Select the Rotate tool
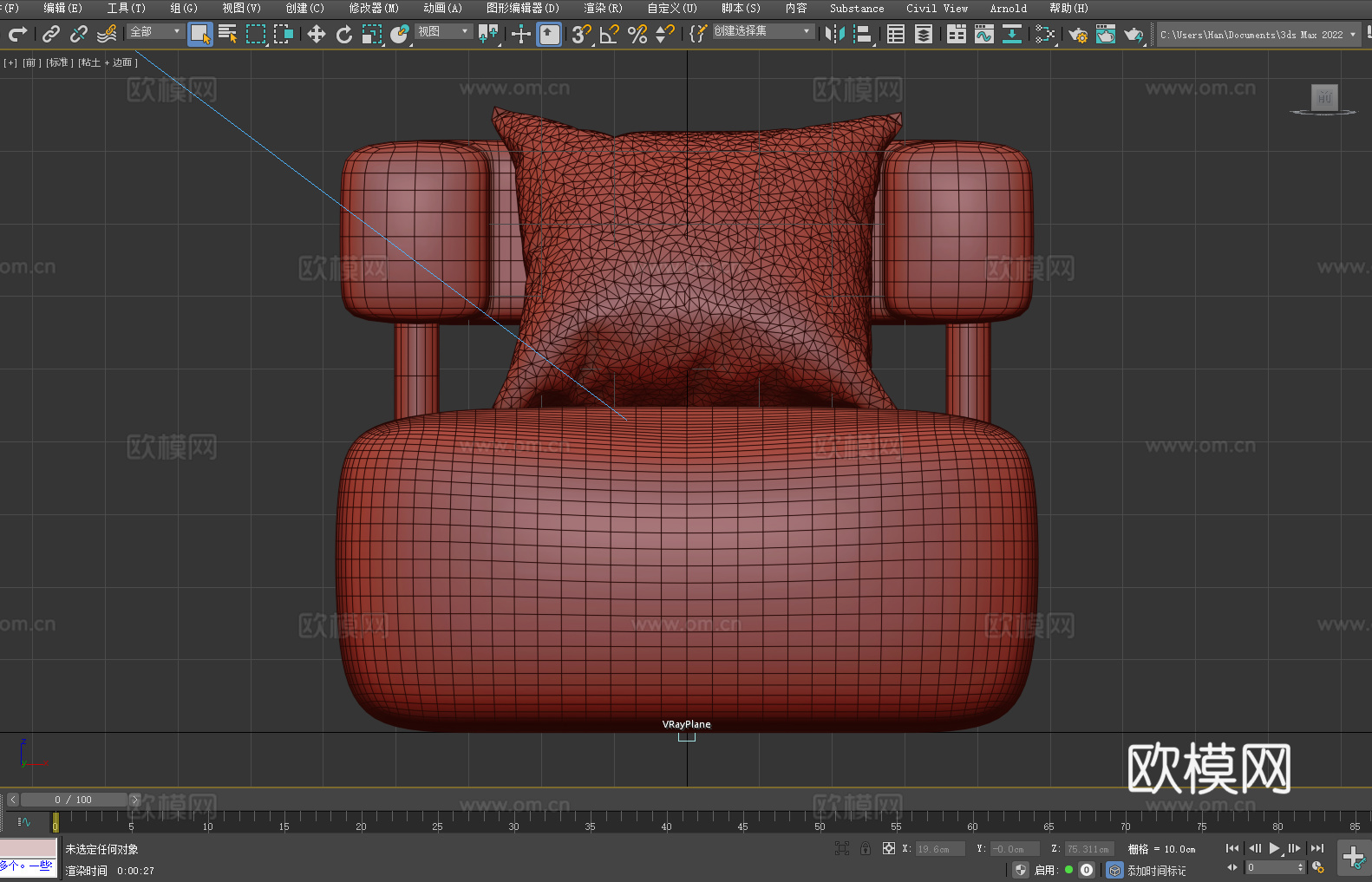Image resolution: width=1372 pixels, height=882 pixels. pyautogui.click(x=344, y=34)
